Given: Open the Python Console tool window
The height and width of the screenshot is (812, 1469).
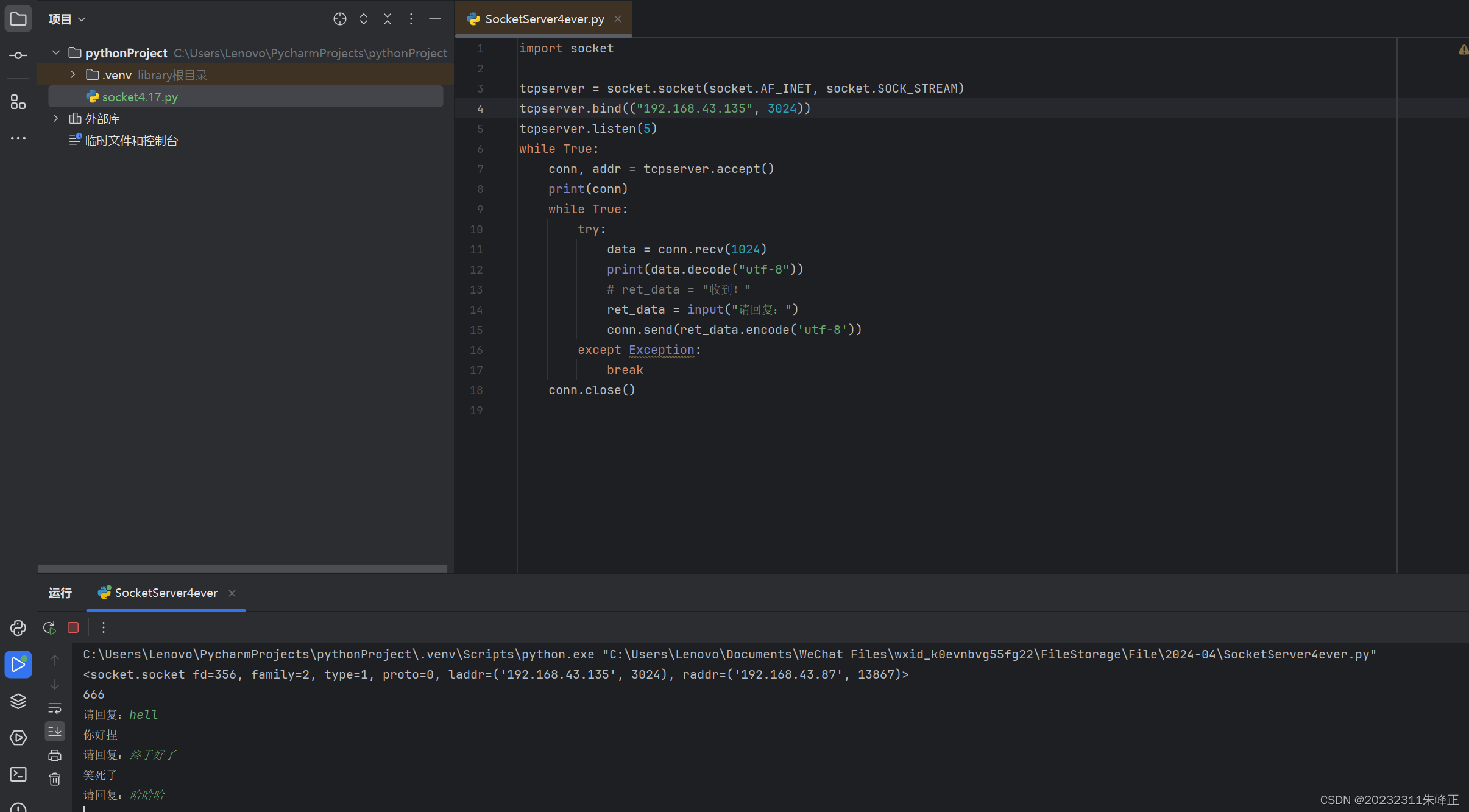Looking at the screenshot, I should coord(18,628).
